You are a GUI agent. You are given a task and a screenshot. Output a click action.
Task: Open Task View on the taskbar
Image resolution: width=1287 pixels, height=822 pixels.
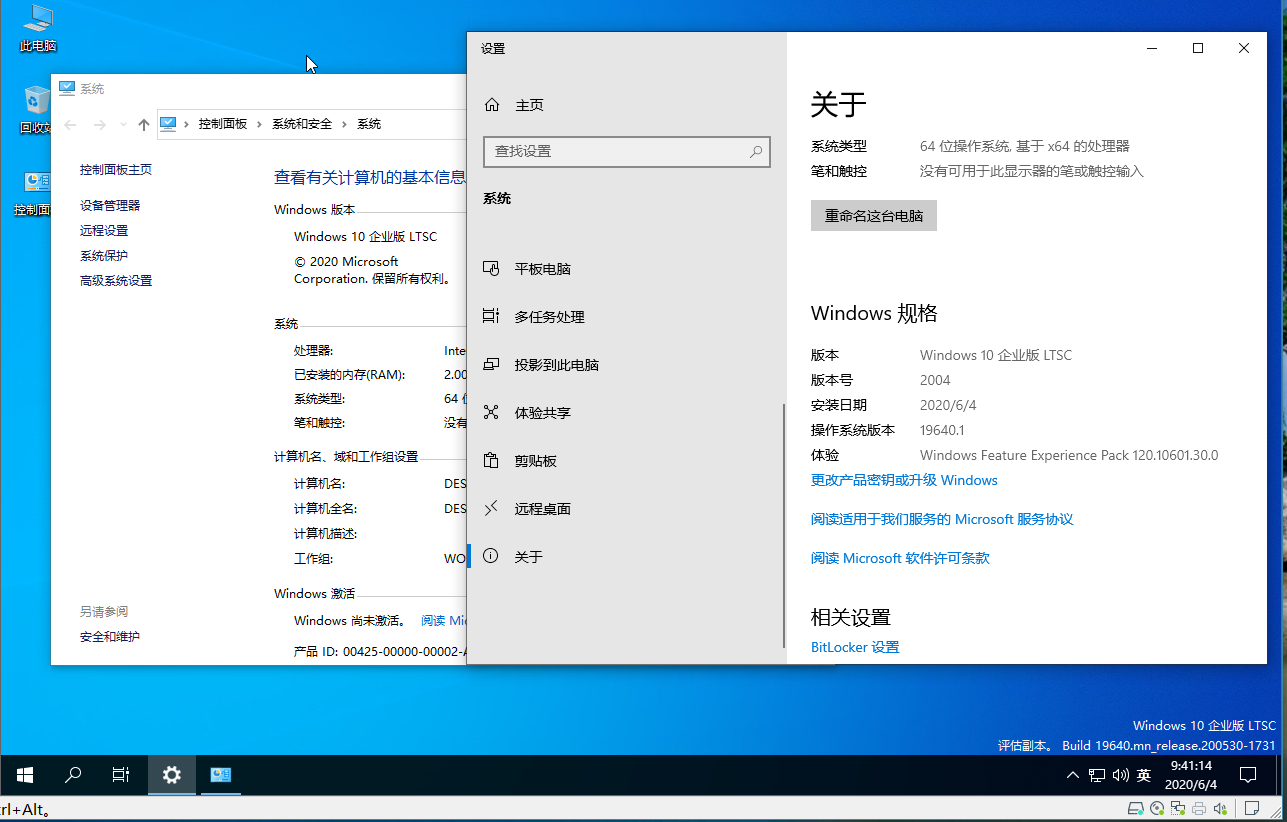coord(121,775)
